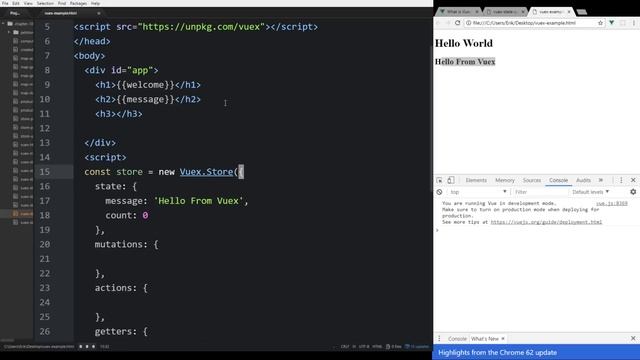Click the file path in Atom status bar
The image size is (640, 360).
39,347
